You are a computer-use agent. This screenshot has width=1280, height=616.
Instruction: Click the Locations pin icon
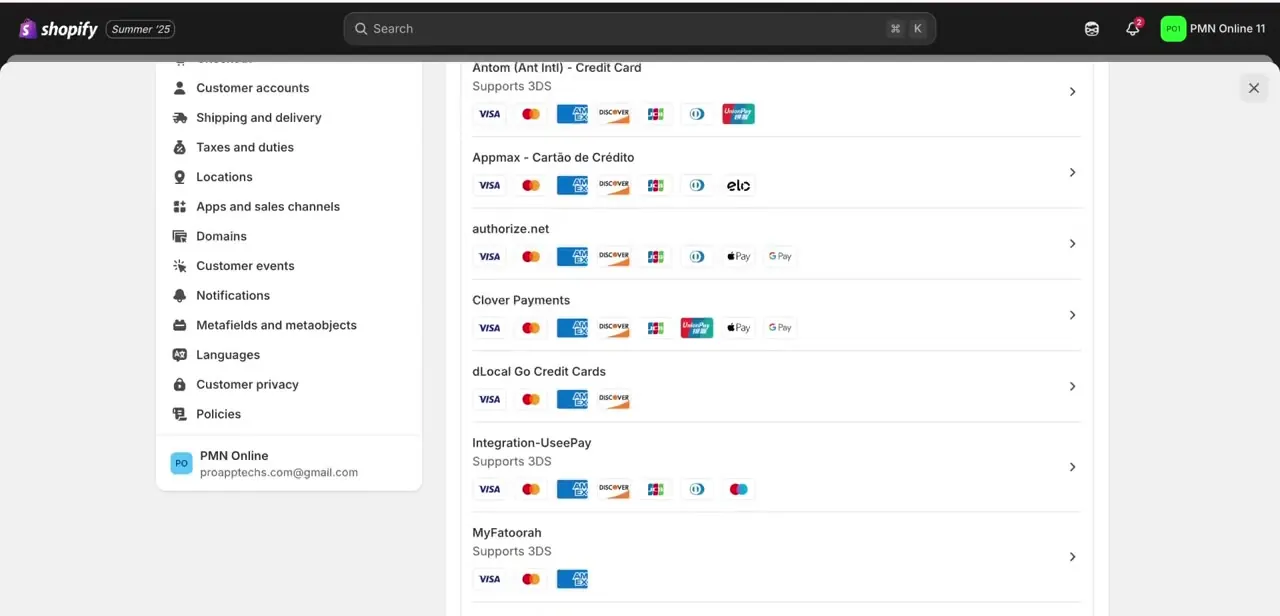pyautogui.click(x=180, y=177)
